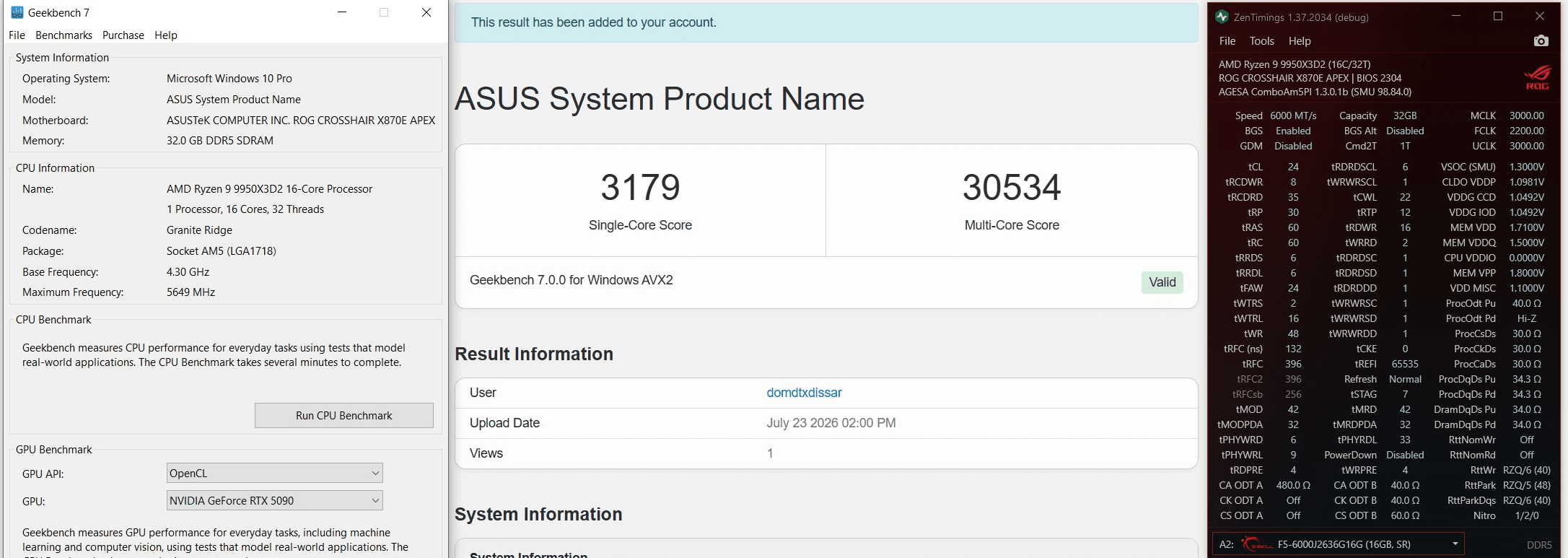Maximize the ZenTimings window
This screenshot has width=1568, height=558.
1498,17
